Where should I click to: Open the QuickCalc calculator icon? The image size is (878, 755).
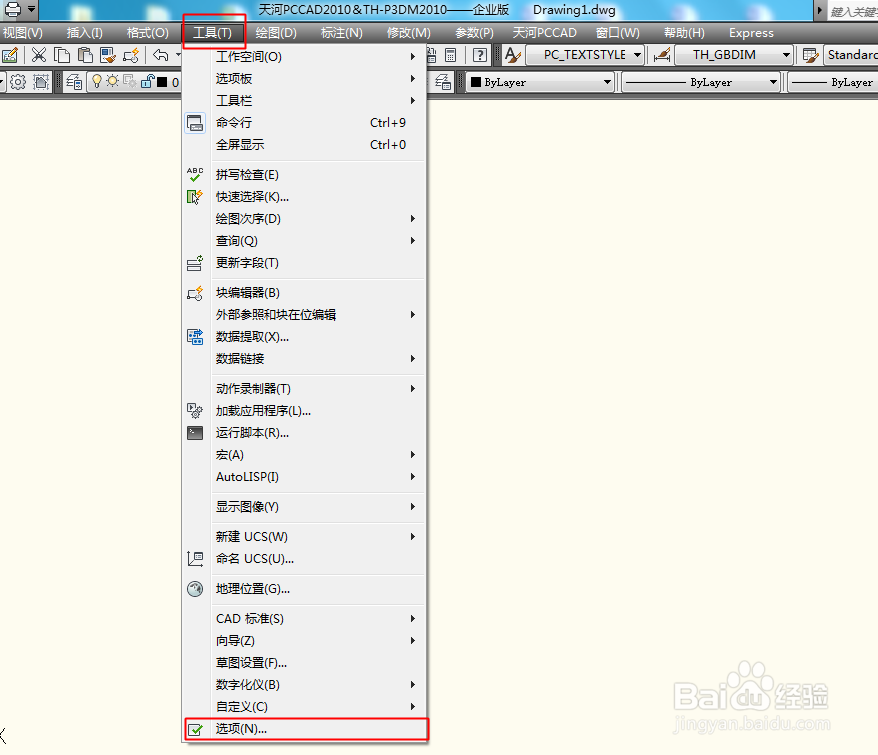click(x=450, y=55)
